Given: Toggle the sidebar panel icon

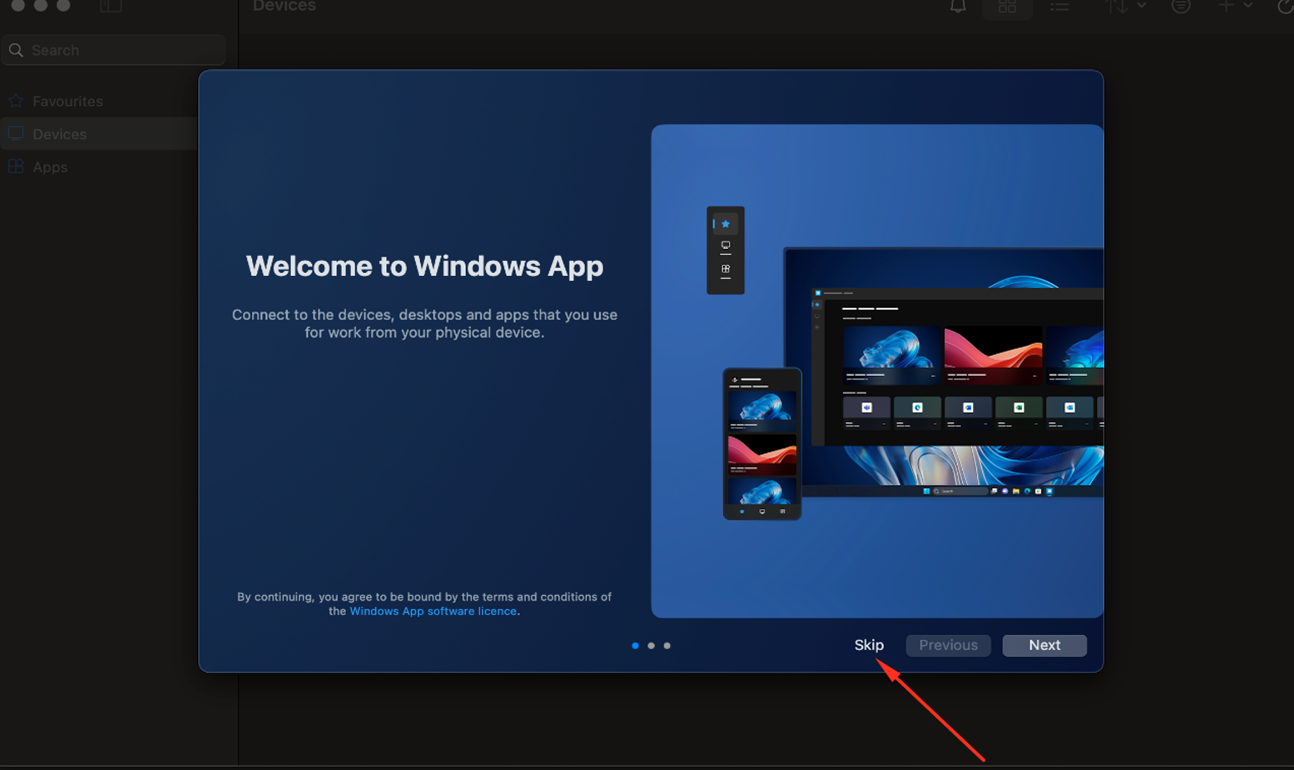Looking at the screenshot, I should tap(111, 6).
